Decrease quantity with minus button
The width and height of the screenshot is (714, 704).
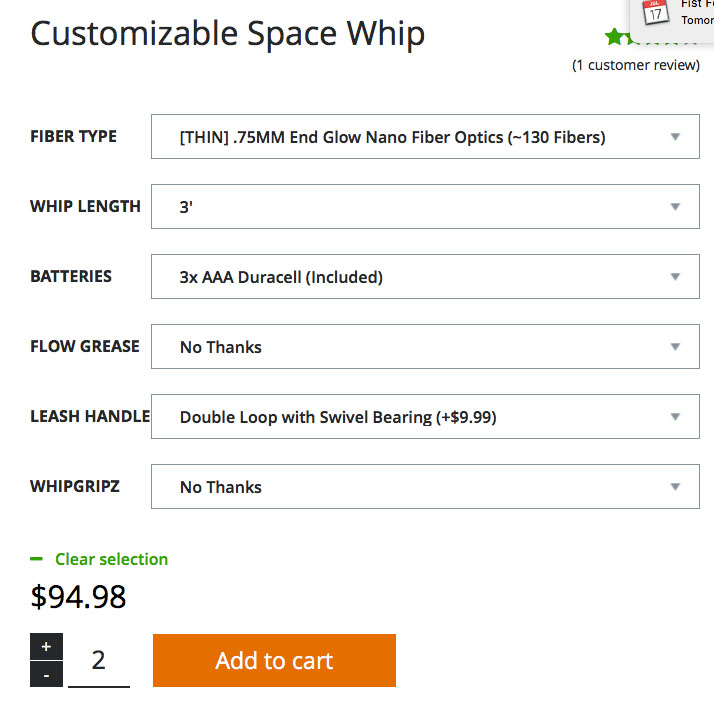click(x=46, y=675)
